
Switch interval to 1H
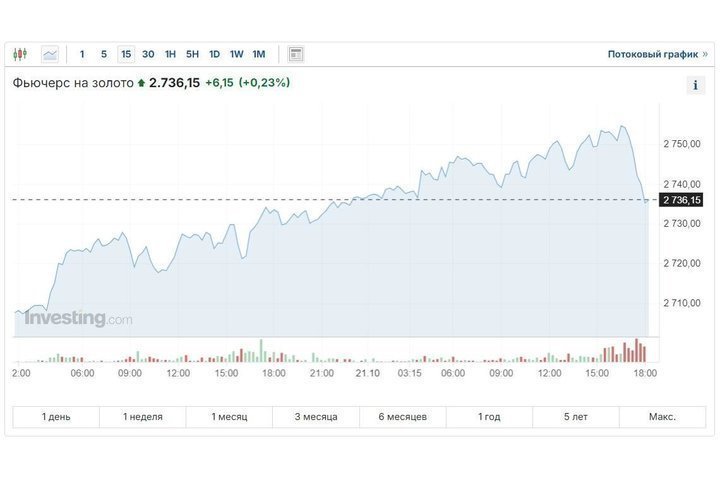pyautogui.click(x=171, y=54)
